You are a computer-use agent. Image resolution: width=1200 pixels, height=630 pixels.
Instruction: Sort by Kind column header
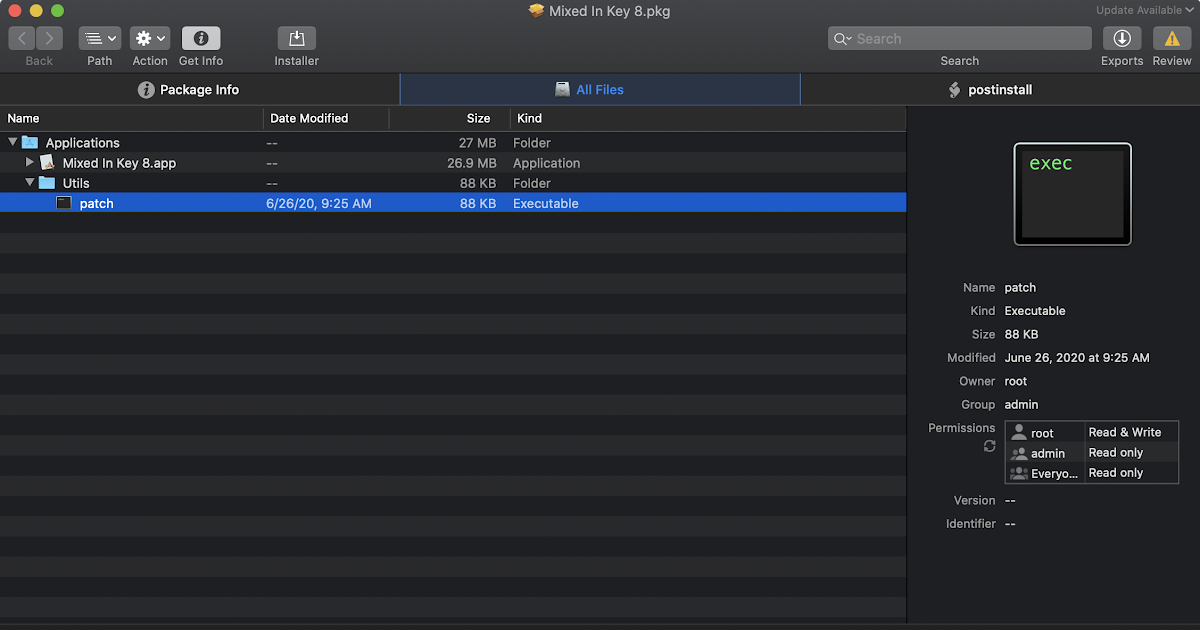[x=708, y=118]
